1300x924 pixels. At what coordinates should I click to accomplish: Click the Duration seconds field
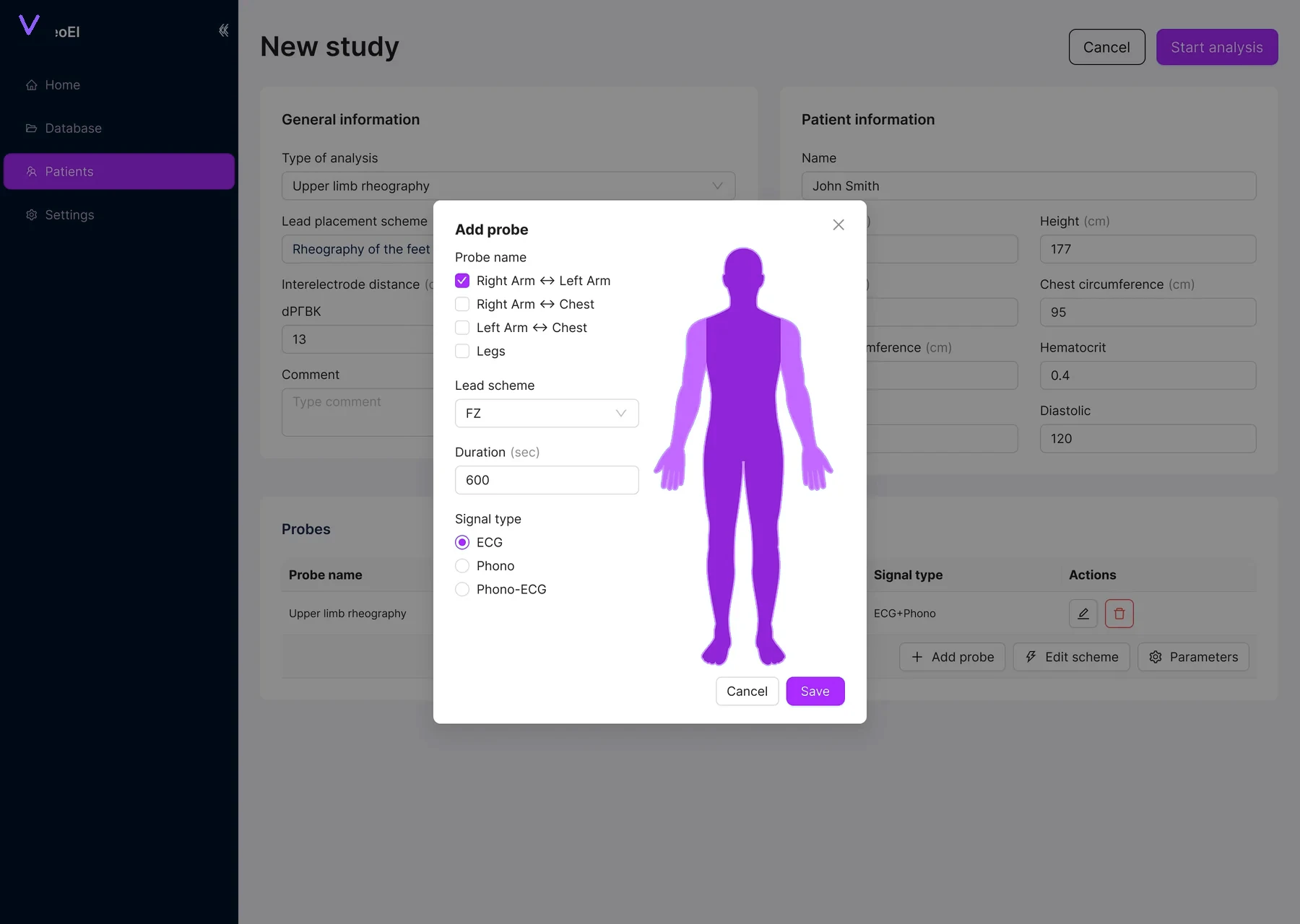[x=547, y=480]
